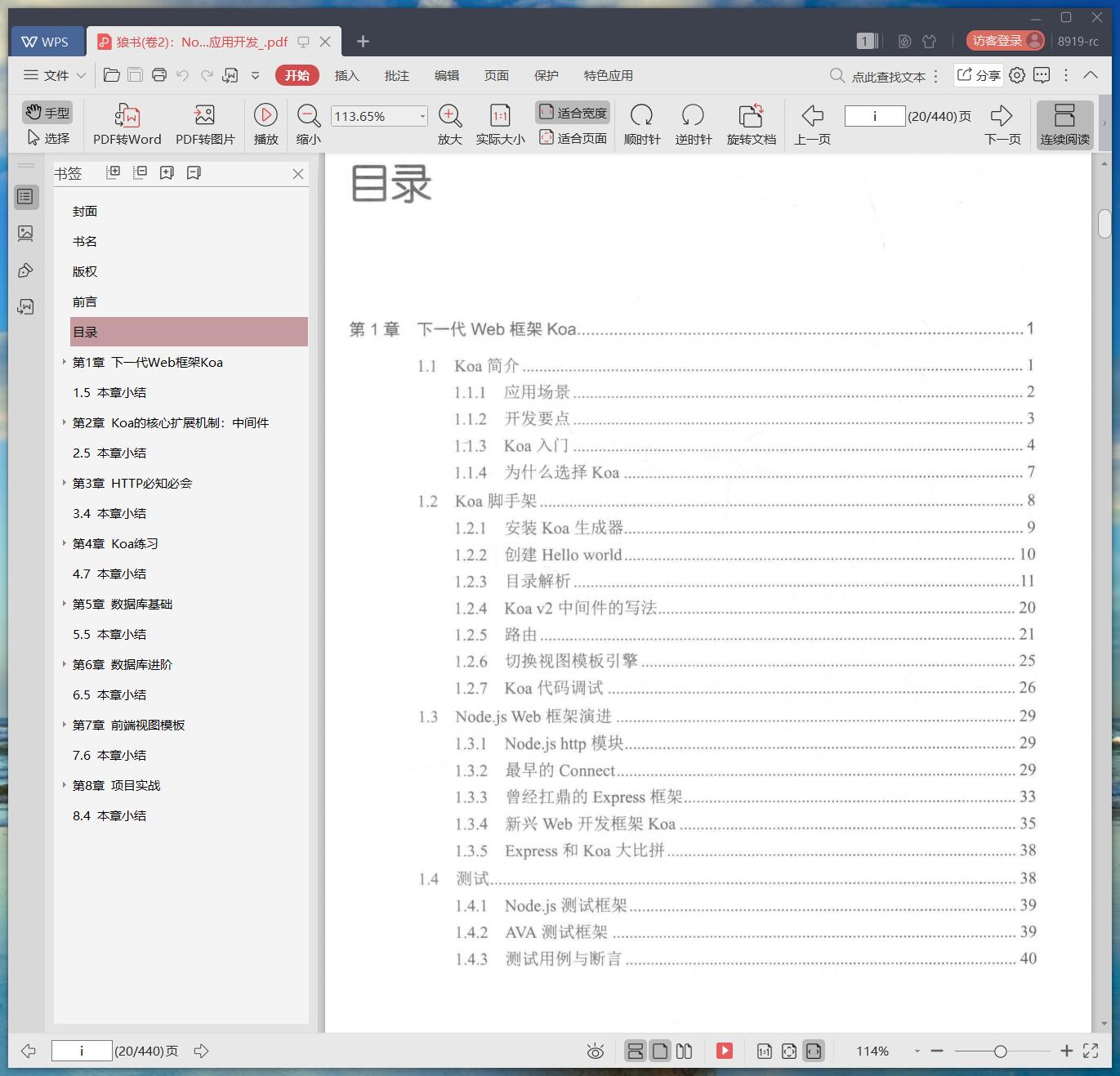1120x1076 pixels.
Task: Rotate page clockwise (顺时针)
Action: (x=642, y=124)
